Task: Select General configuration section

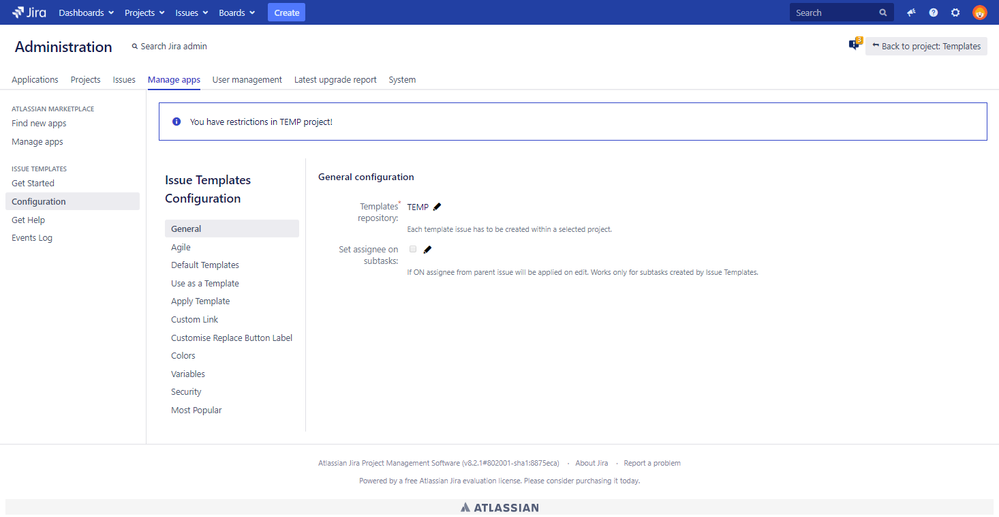Action: (232, 228)
